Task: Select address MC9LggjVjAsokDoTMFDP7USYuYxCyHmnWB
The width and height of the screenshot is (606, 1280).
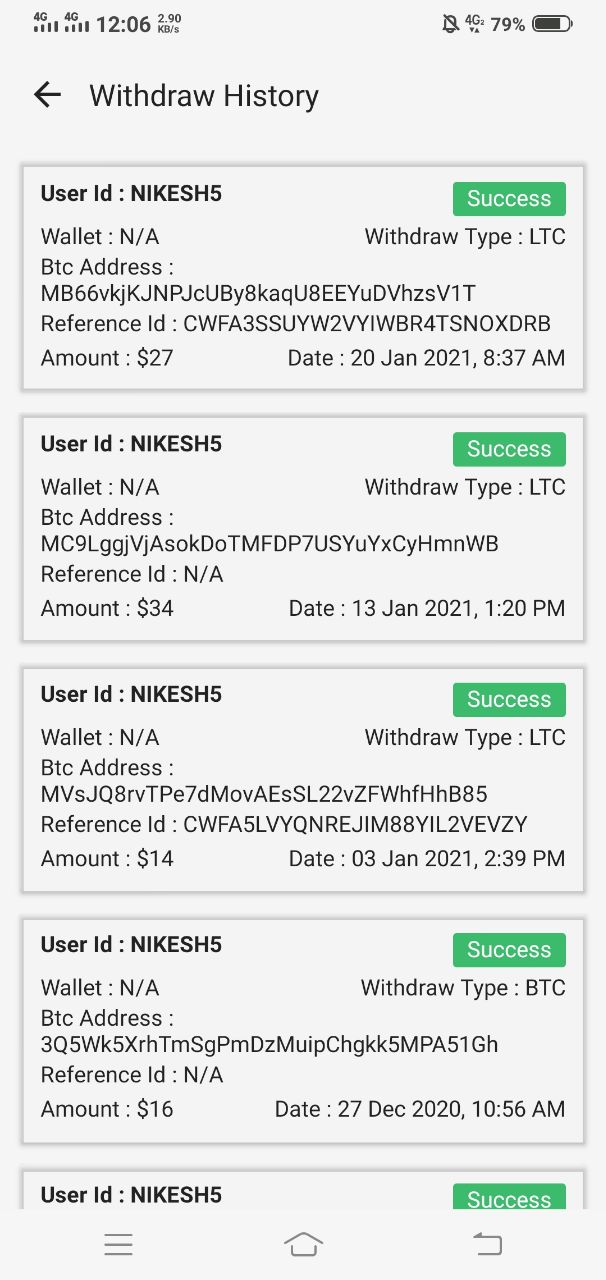Action: pyautogui.click(x=269, y=544)
